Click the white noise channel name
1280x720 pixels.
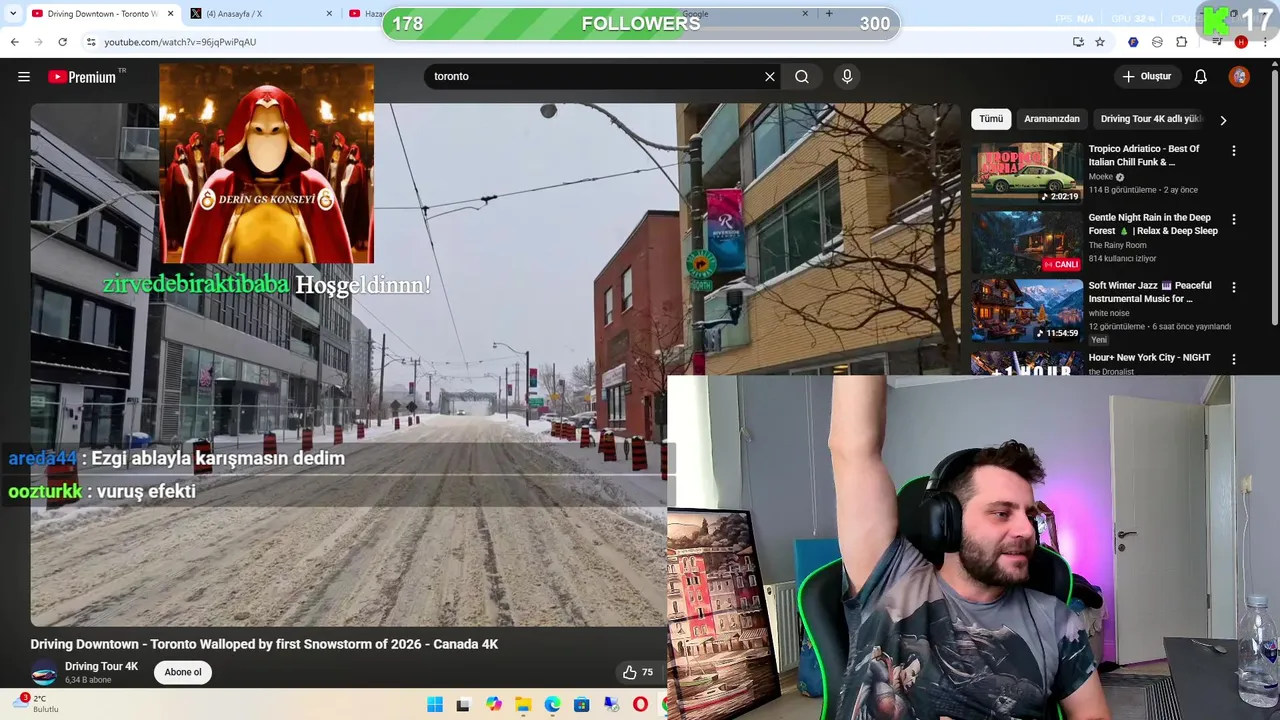(x=1108, y=313)
